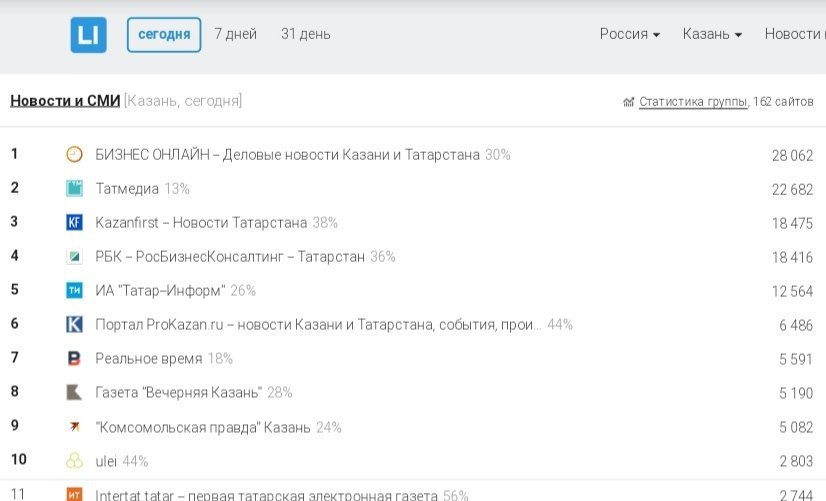Viewport: 826px width, 501px height.
Task: Open the Россия country dropdown
Action: pos(629,34)
